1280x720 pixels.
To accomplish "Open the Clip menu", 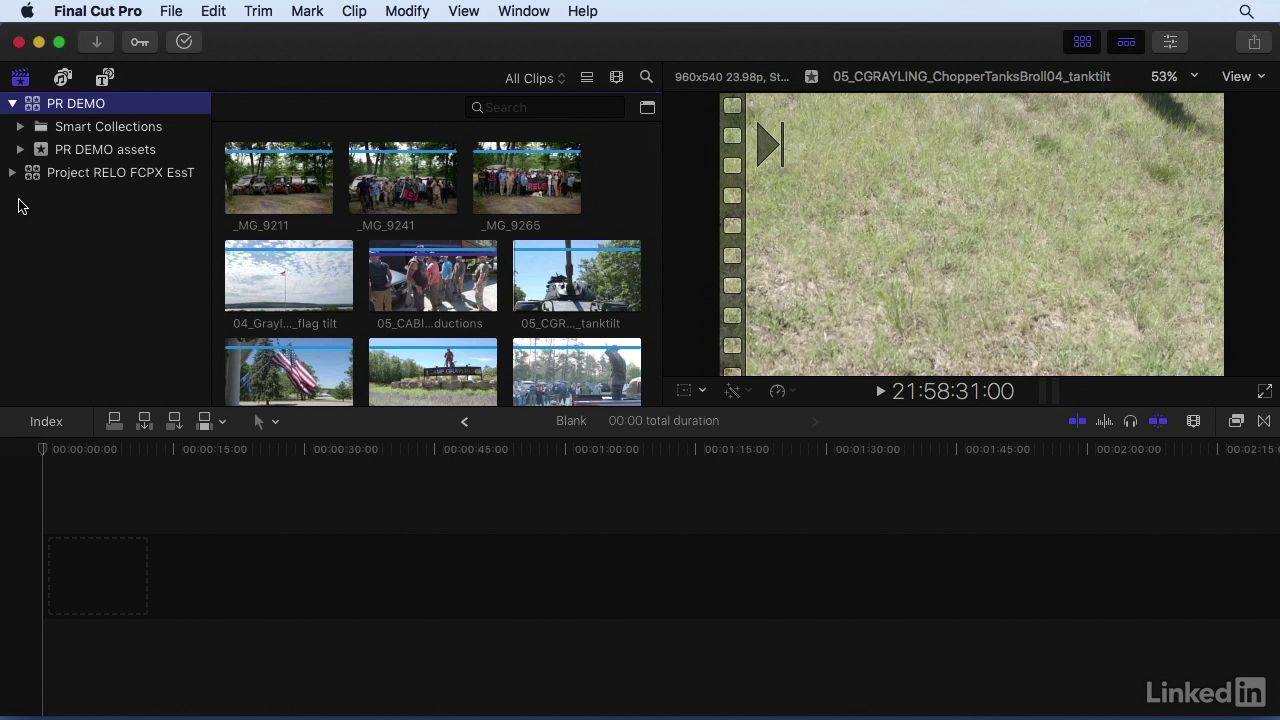I will tap(354, 11).
